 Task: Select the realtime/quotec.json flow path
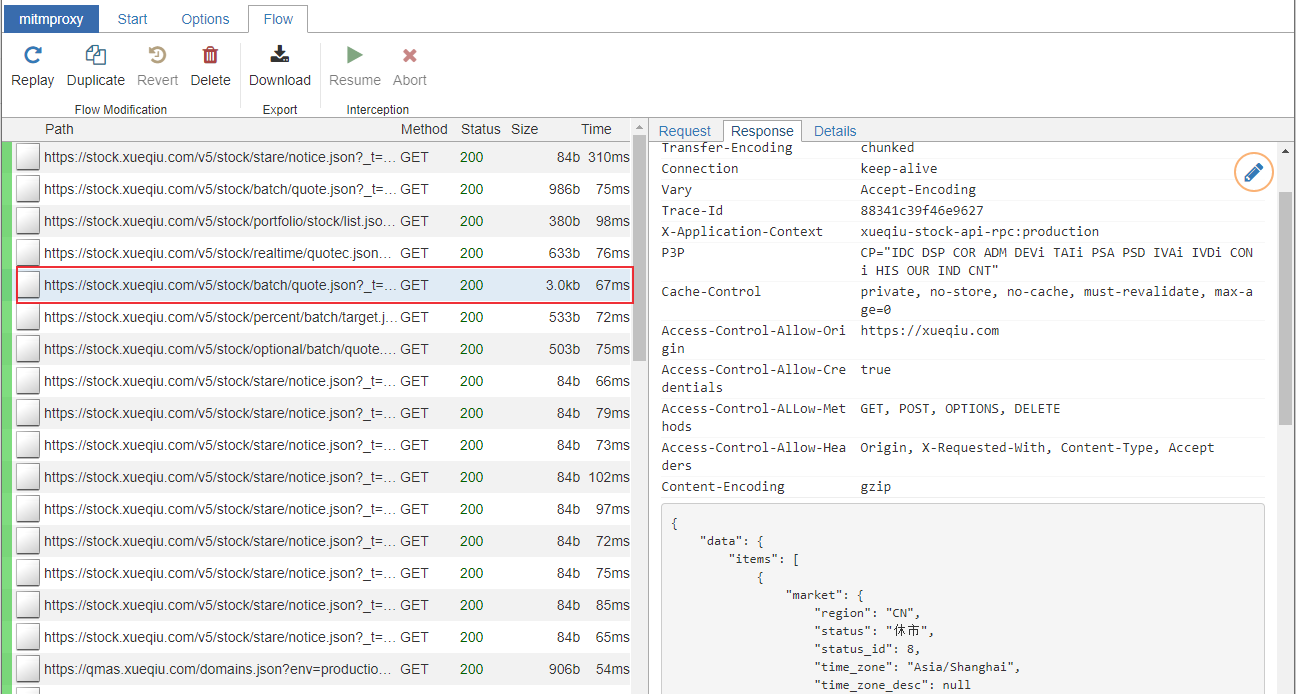[x=220, y=253]
